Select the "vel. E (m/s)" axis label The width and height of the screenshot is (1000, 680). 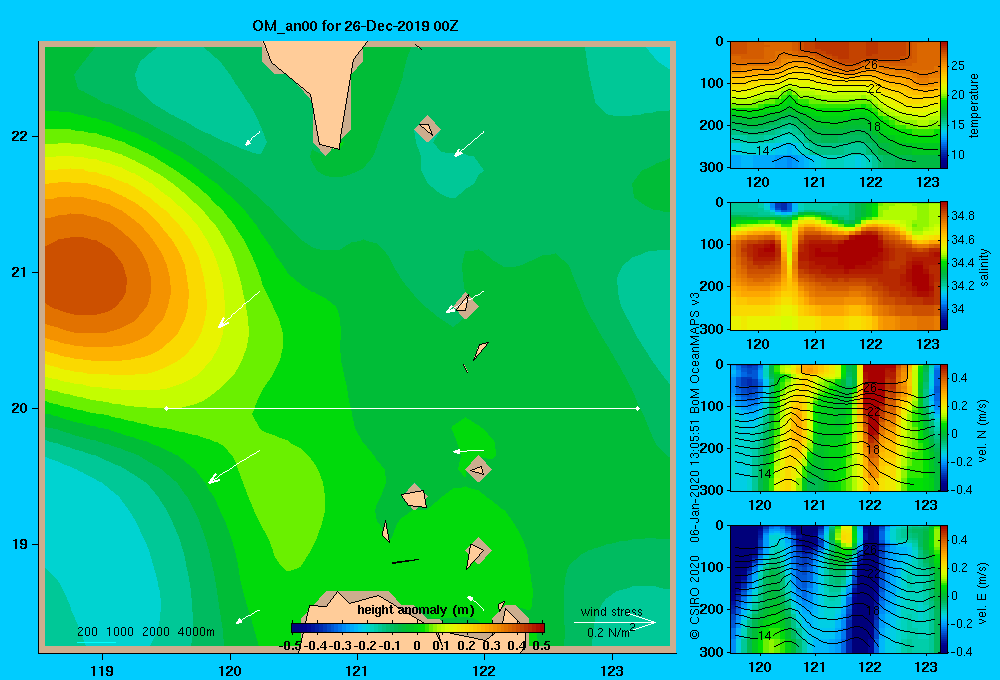pyautogui.click(x=983, y=592)
